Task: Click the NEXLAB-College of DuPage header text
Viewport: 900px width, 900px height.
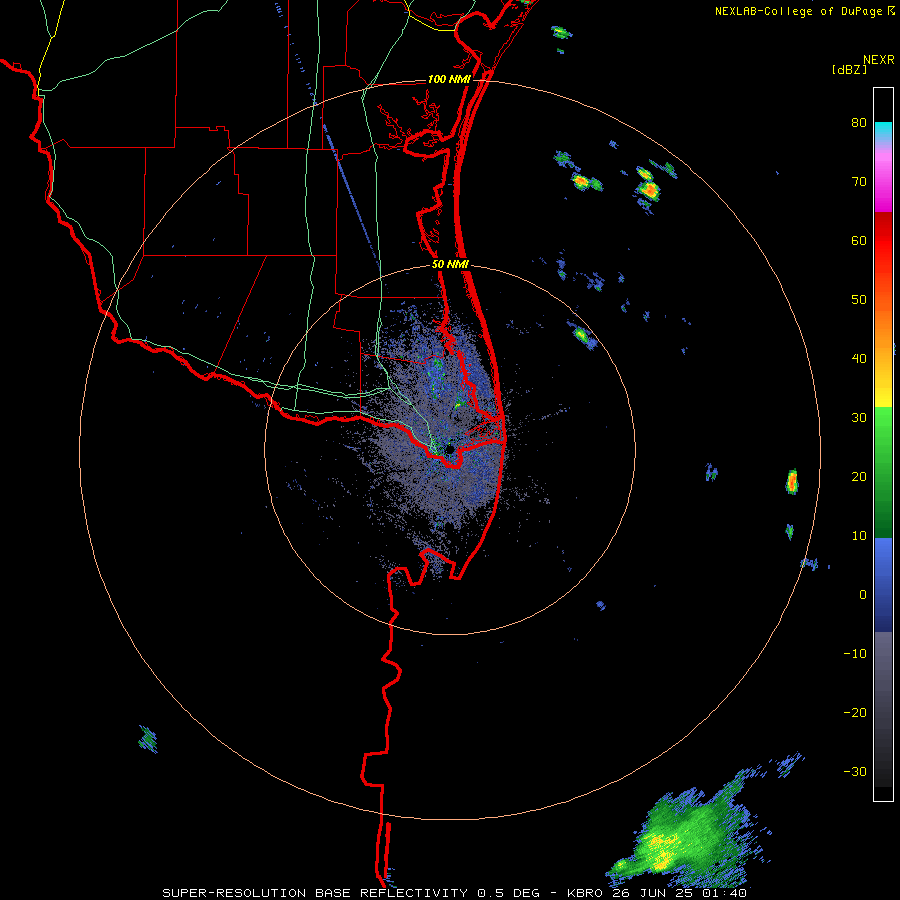Action: pyautogui.click(x=804, y=11)
